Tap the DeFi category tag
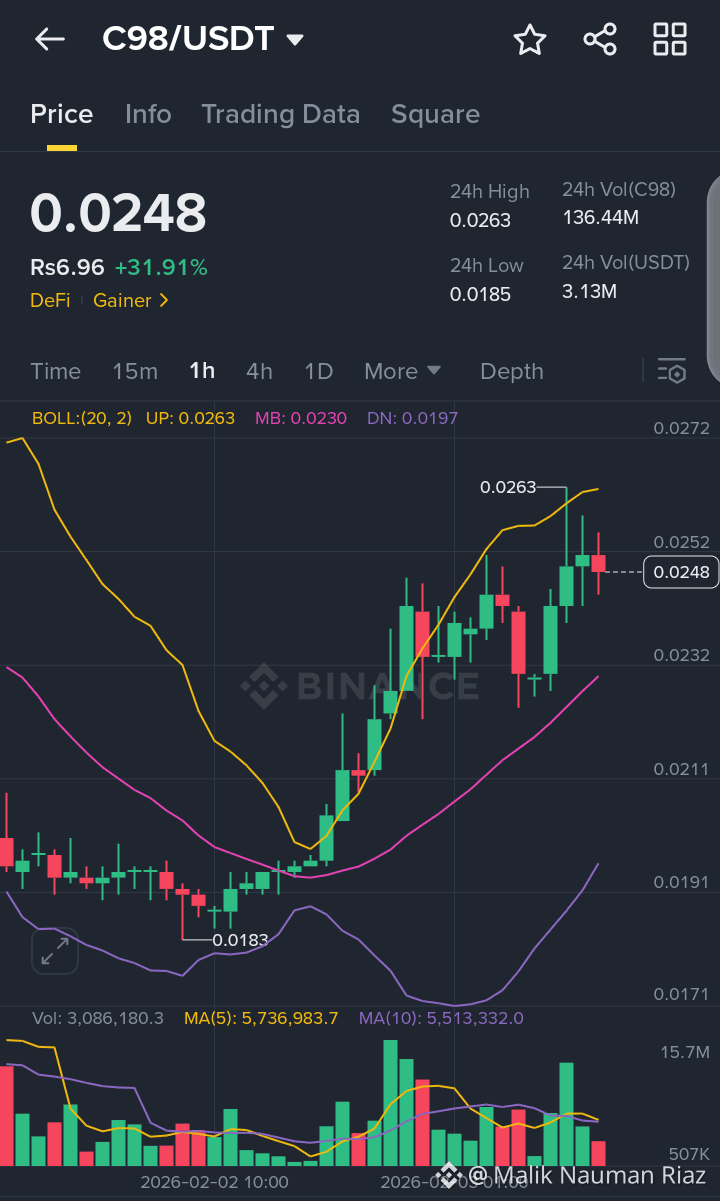 coord(50,300)
